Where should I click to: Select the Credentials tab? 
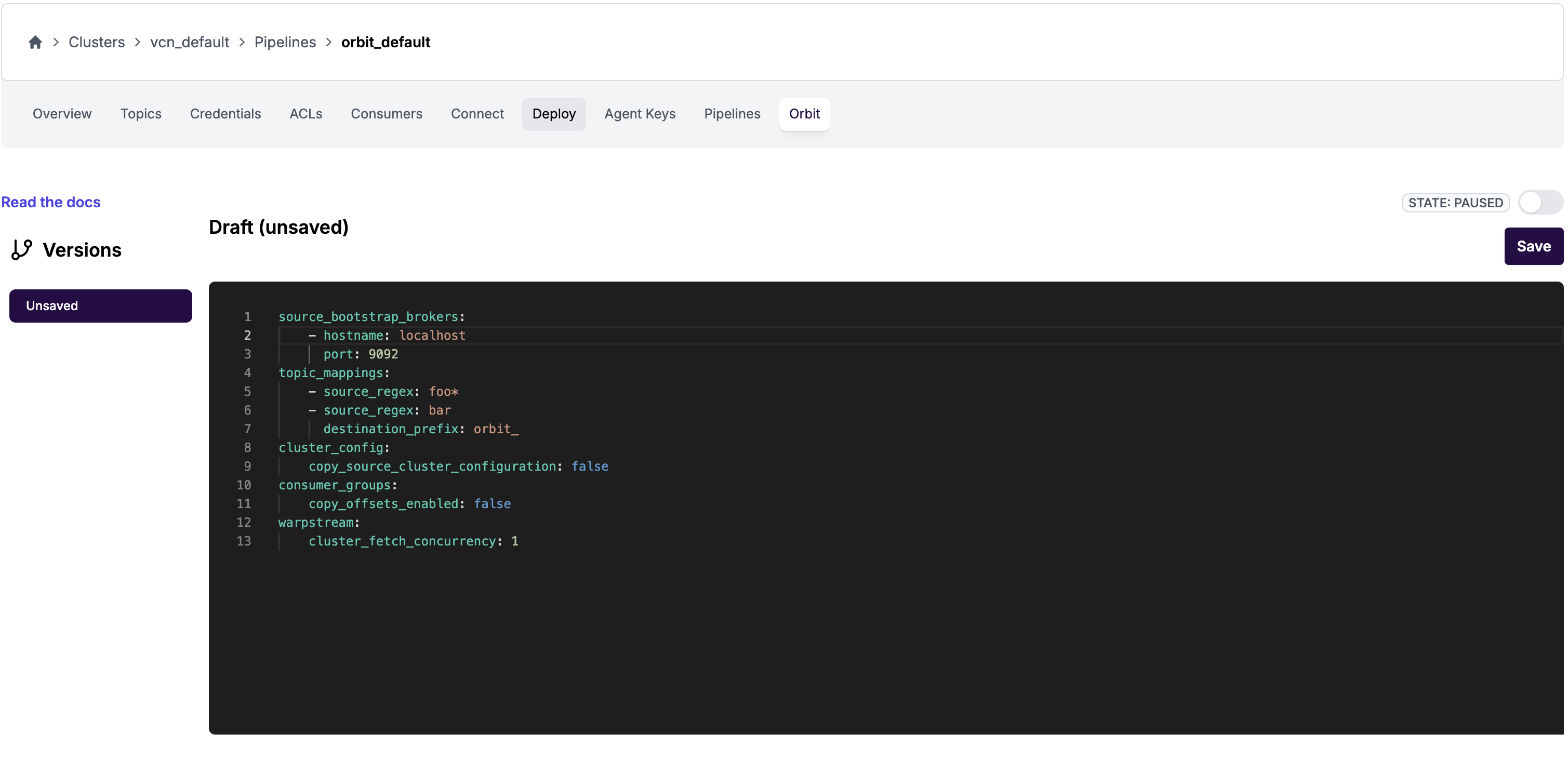225,114
